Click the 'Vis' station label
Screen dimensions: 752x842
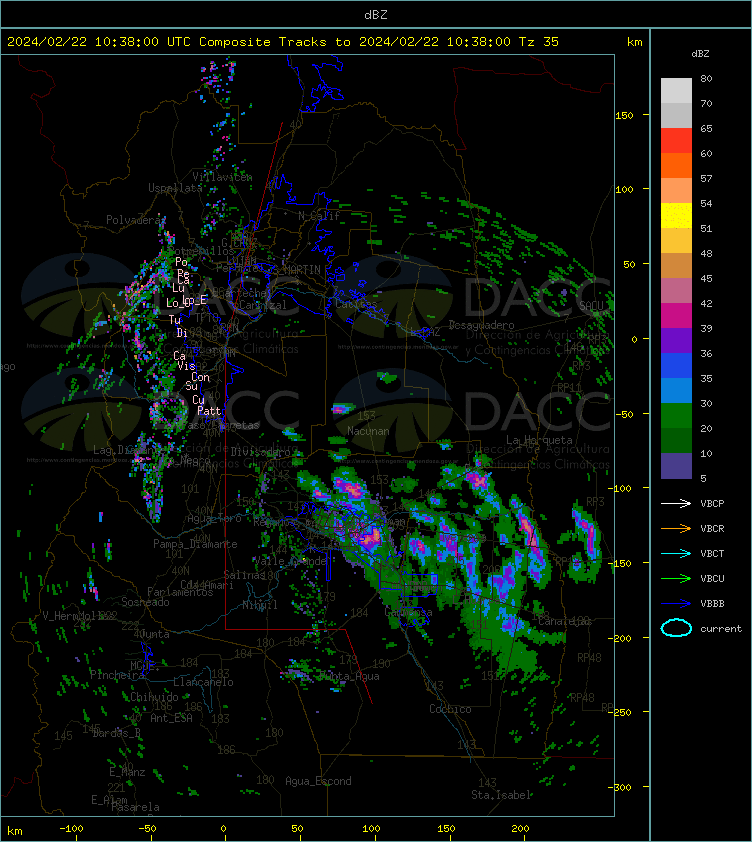tap(186, 366)
